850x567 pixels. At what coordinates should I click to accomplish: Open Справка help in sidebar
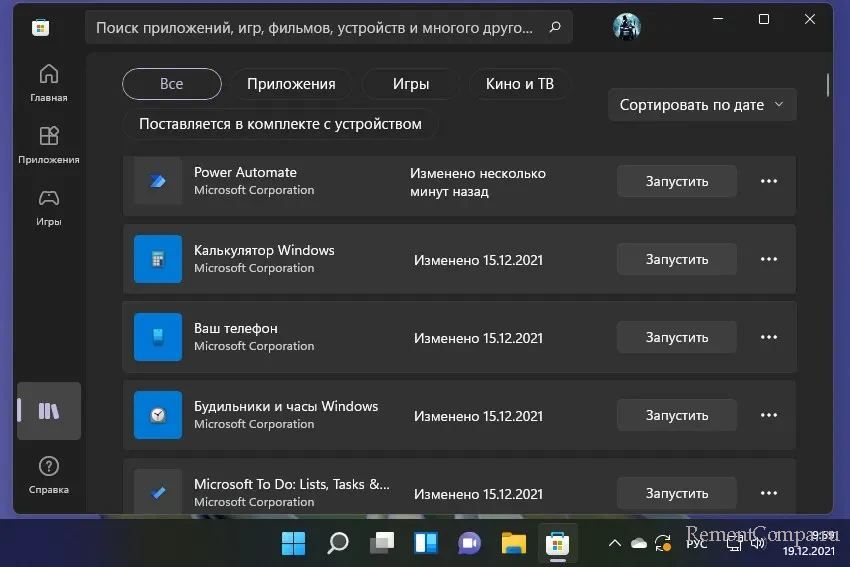48,475
